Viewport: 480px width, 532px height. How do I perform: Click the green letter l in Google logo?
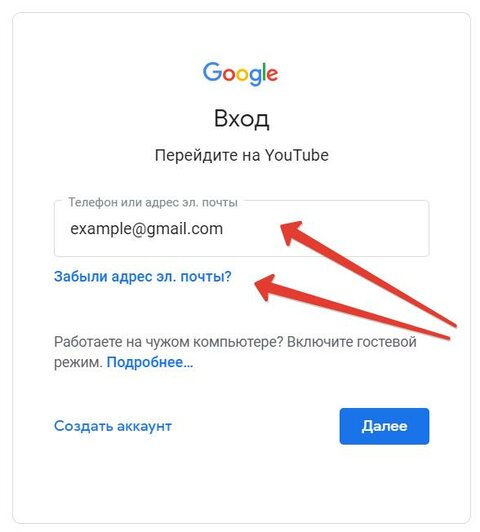click(x=265, y=71)
